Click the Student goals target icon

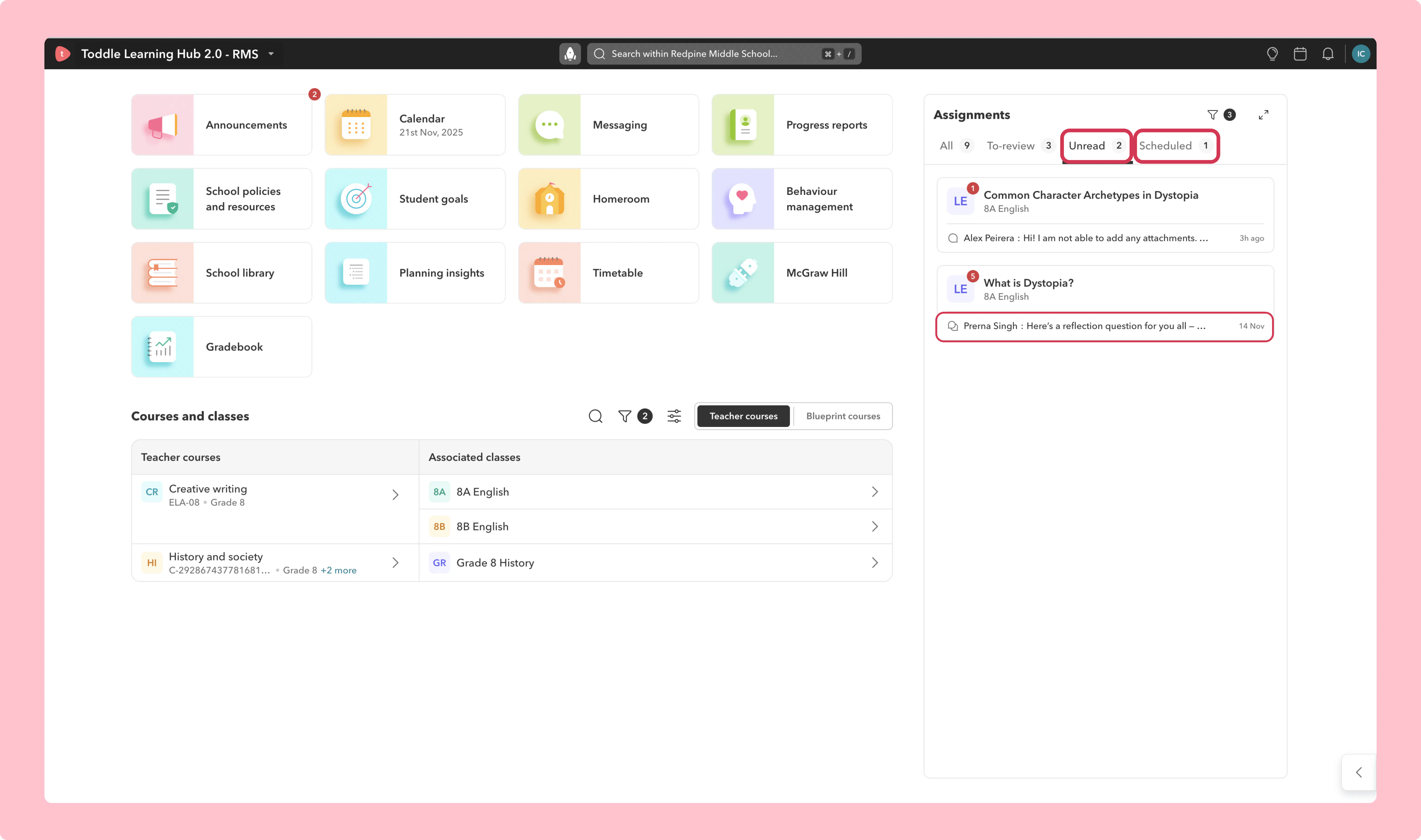coord(356,199)
